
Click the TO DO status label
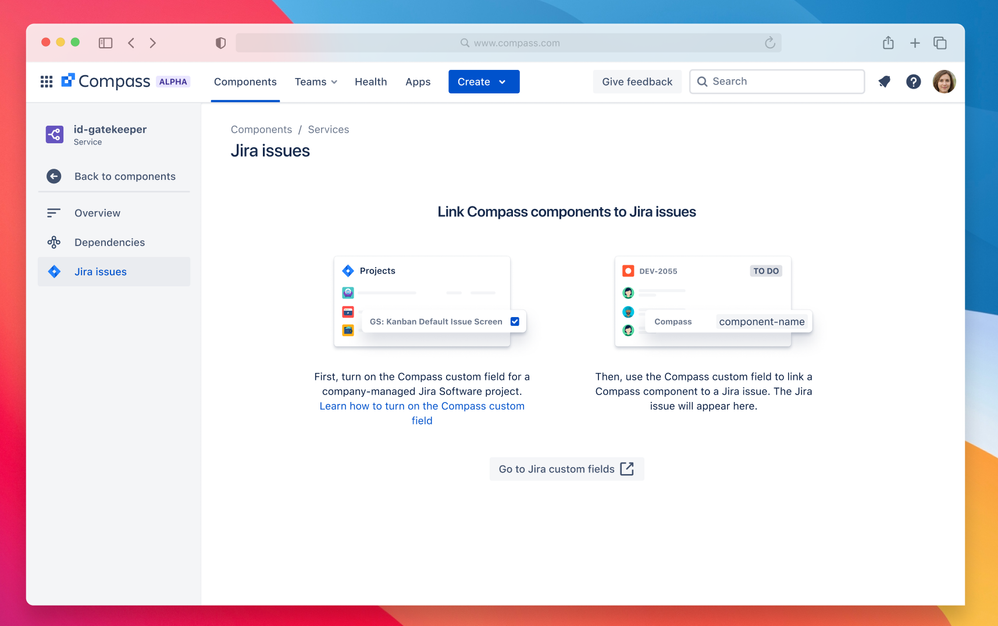coord(766,271)
